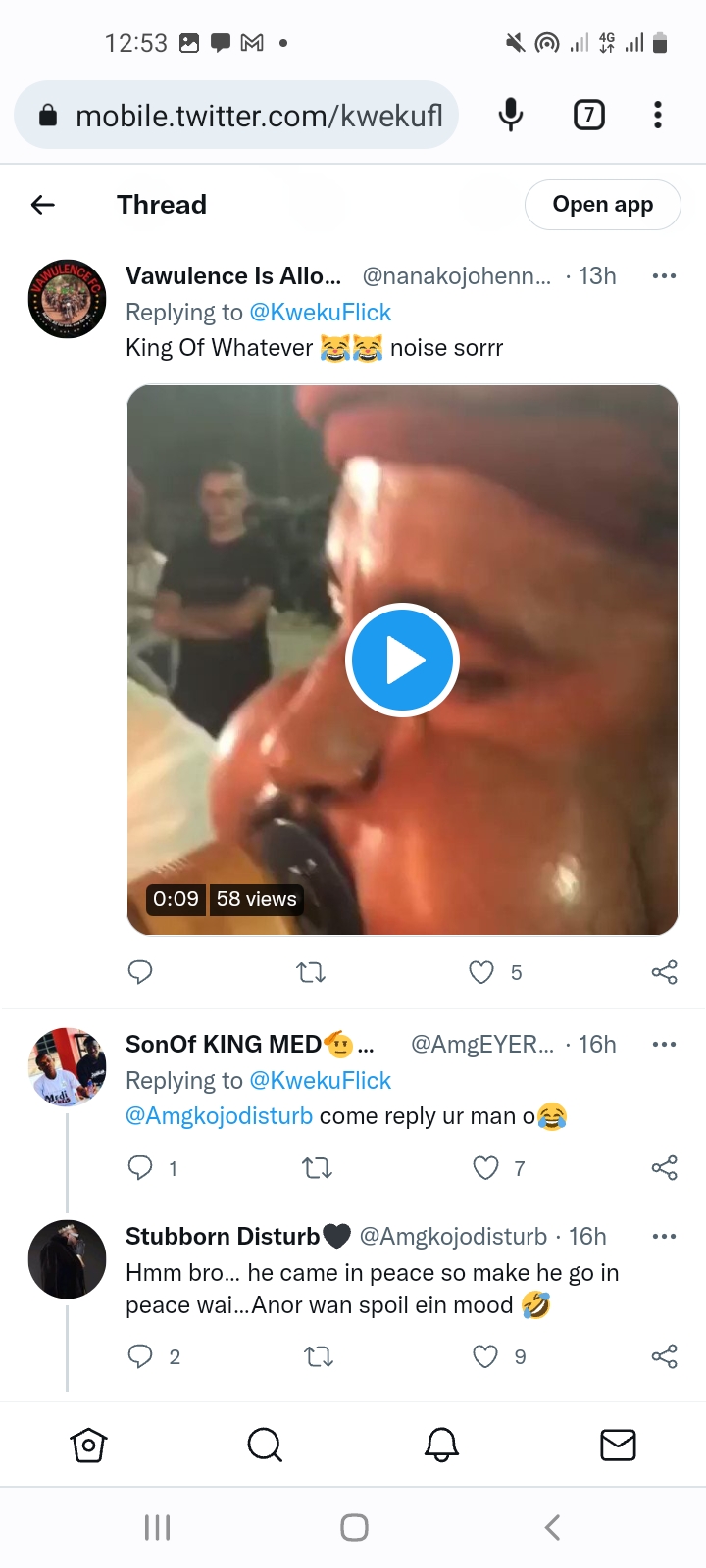Image resolution: width=706 pixels, height=1568 pixels.
Task: Tap the Open app button
Action: (x=603, y=205)
